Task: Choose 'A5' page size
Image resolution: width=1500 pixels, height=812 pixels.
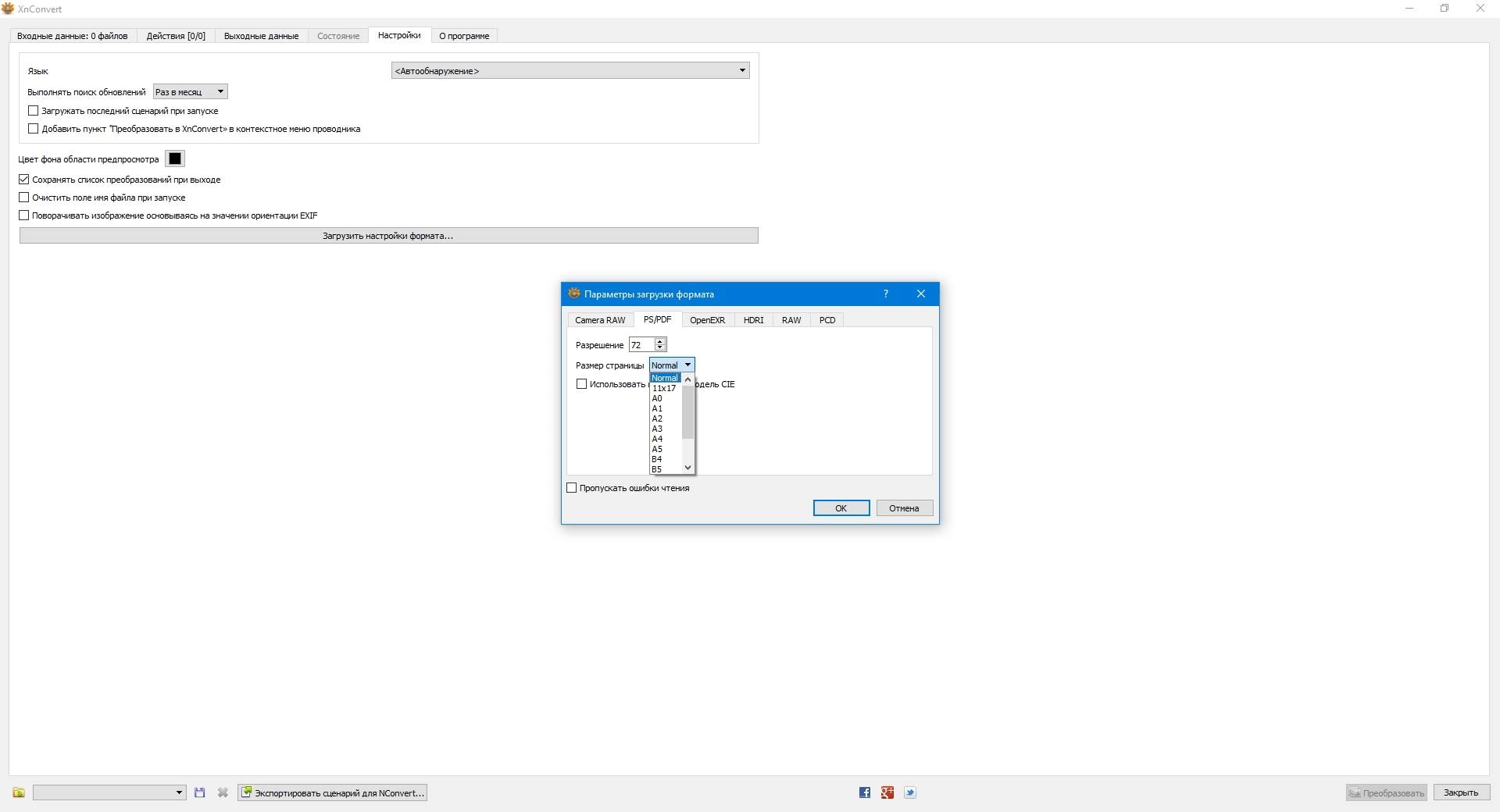Action: 666,449
